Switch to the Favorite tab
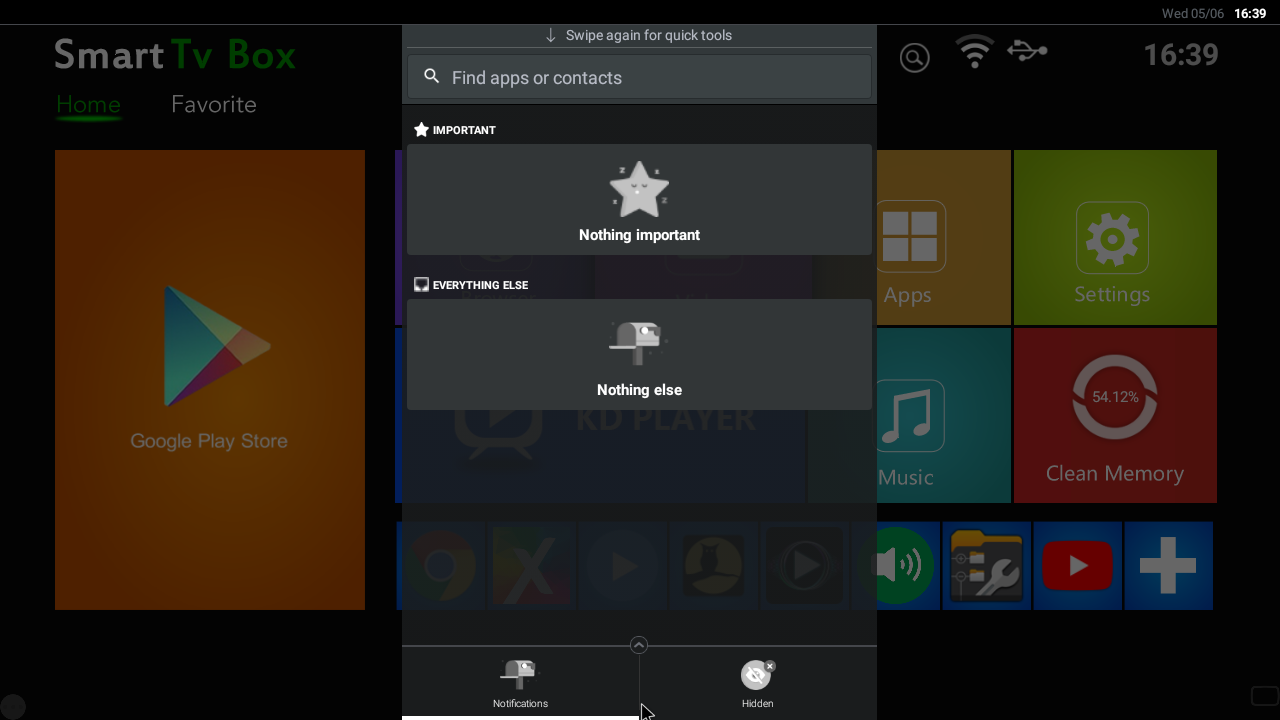This screenshot has height=720, width=1280. click(x=214, y=104)
